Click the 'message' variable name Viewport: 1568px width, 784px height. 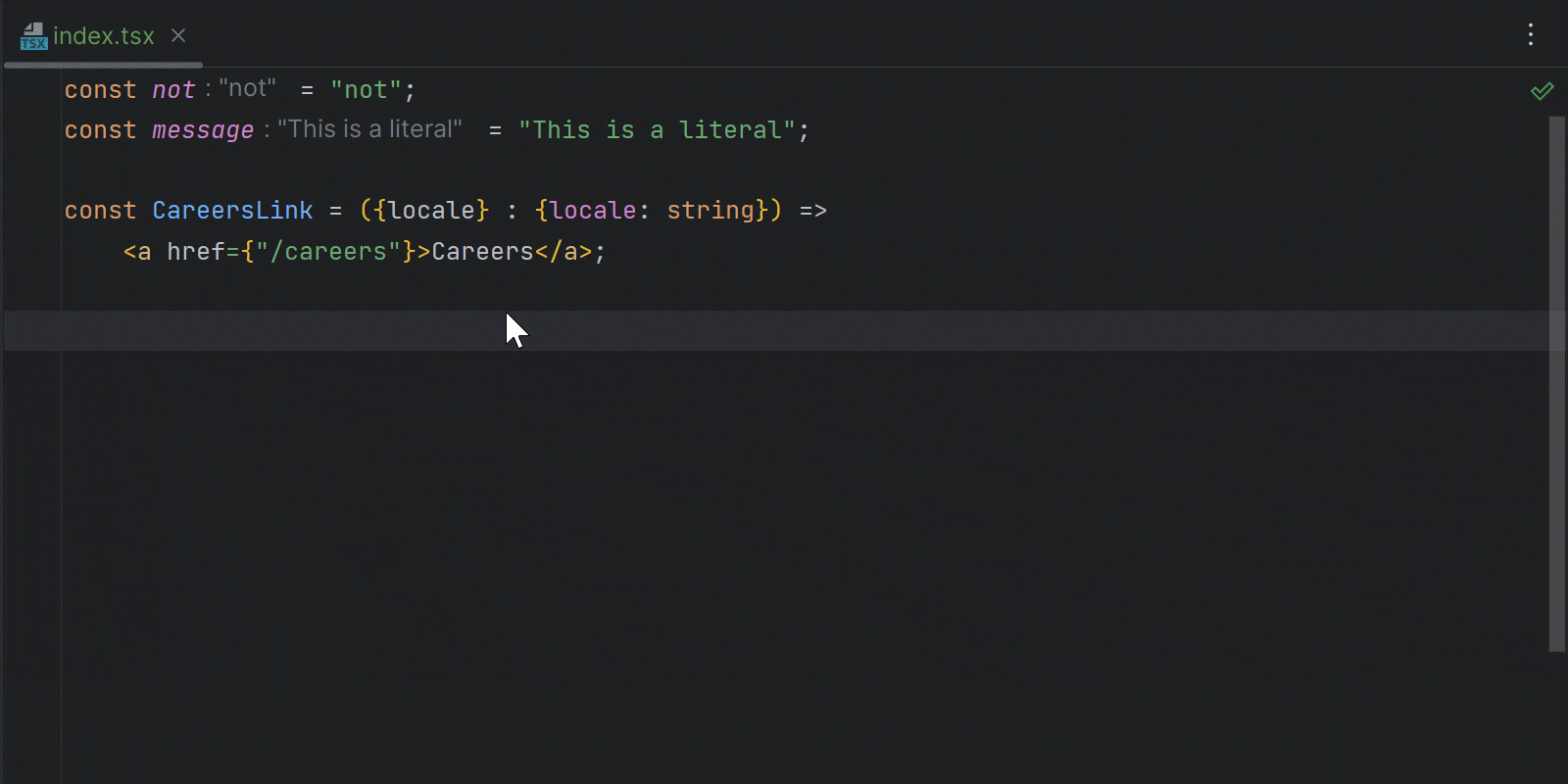(x=203, y=130)
